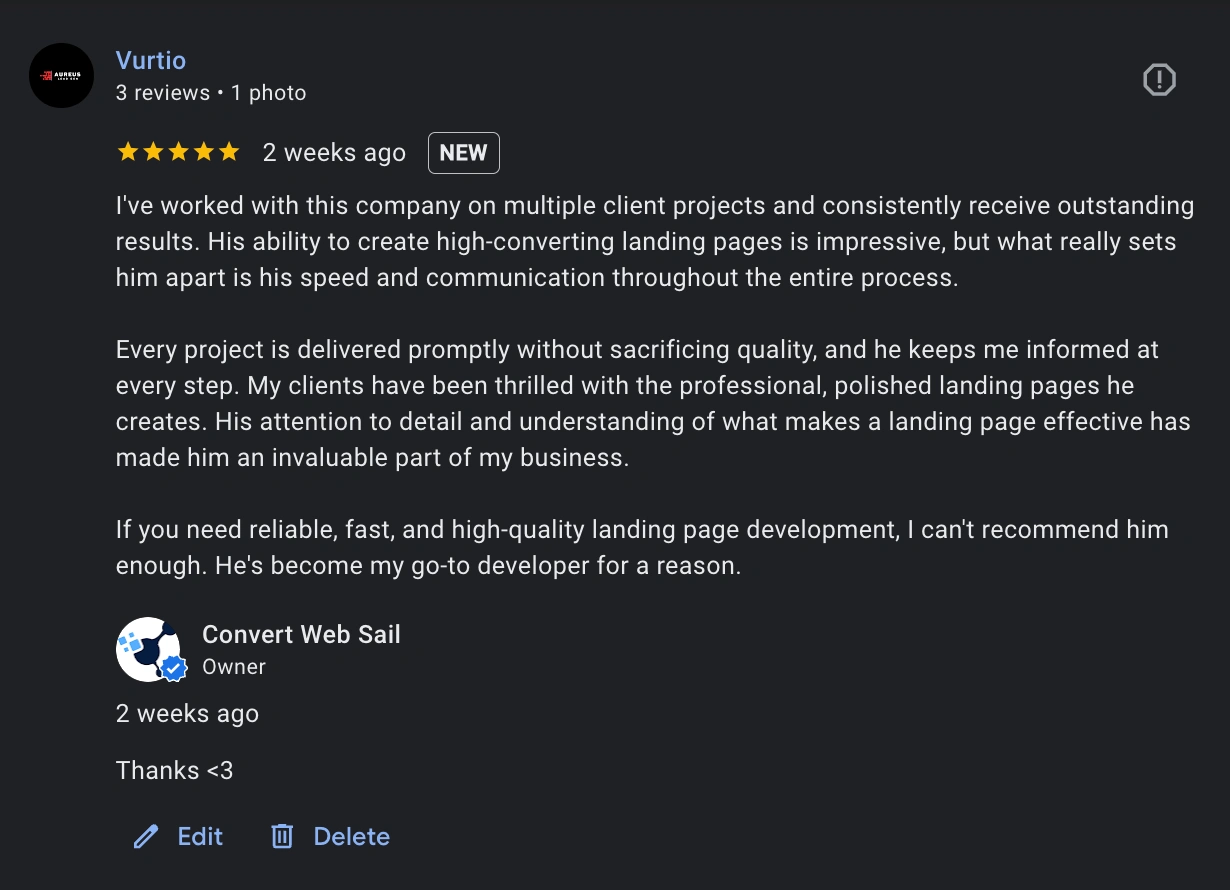The image size is (1230, 890).
Task: Click the 1 photo reviewer stat
Action: [x=267, y=92]
